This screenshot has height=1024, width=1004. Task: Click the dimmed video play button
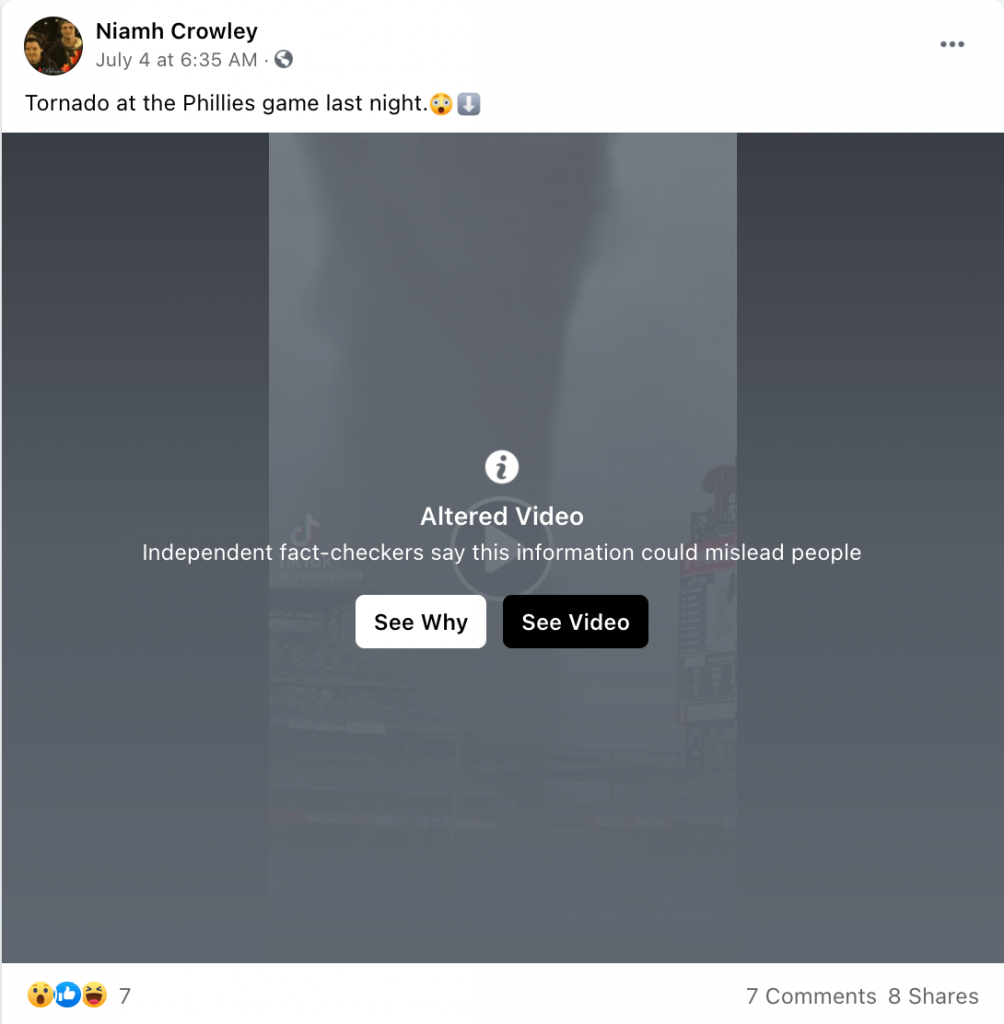pyautogui.click(x=502, y=547)
